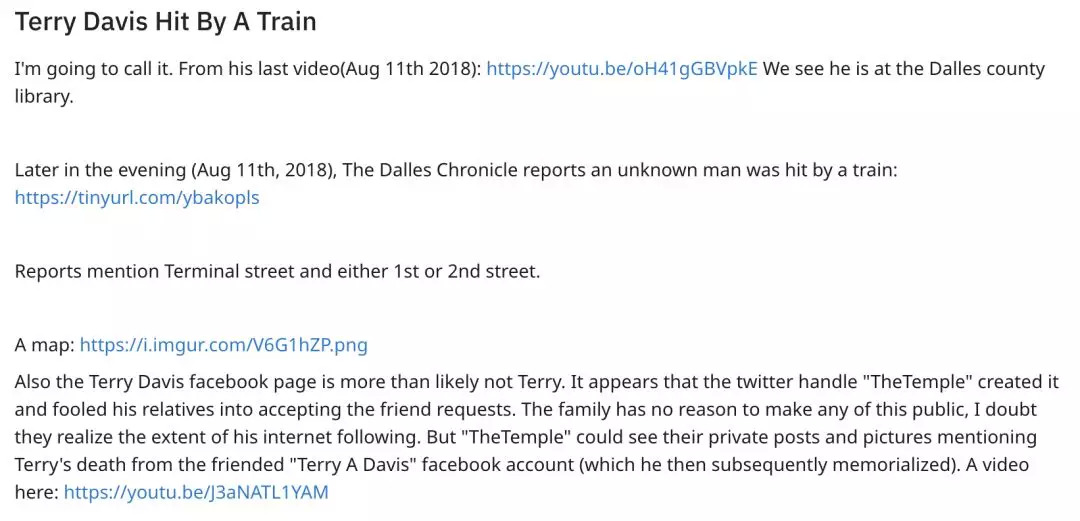Click the "A map:" label

(x=44, y=345)
